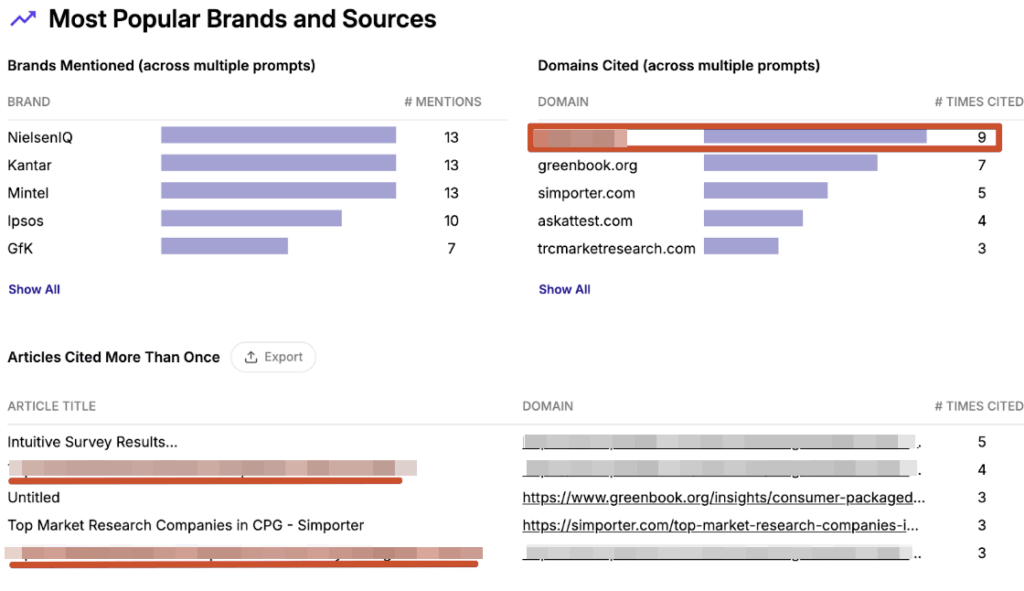Click the trending arrow icon beside the title
This screenshot has width=1024, height=591.
click(x=23, y=19)
